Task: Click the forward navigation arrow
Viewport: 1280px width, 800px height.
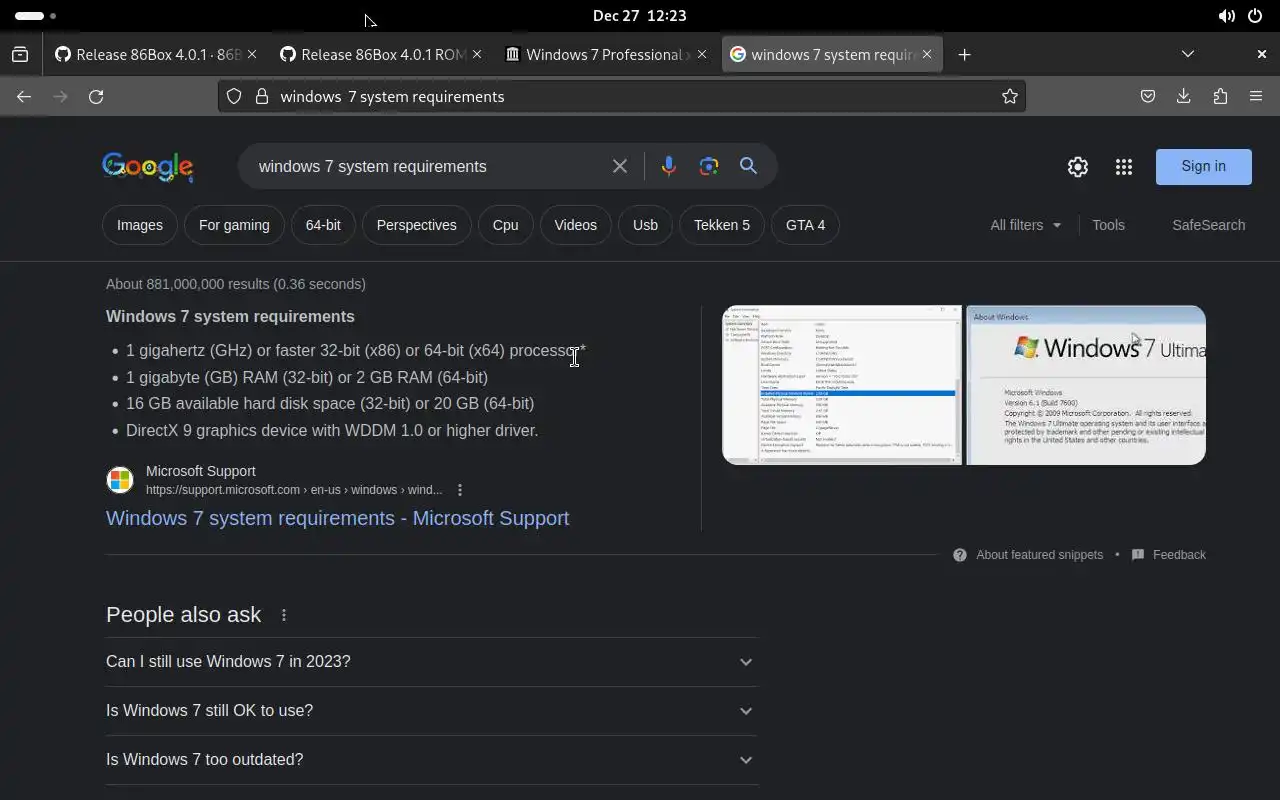Action: point(60,96)
